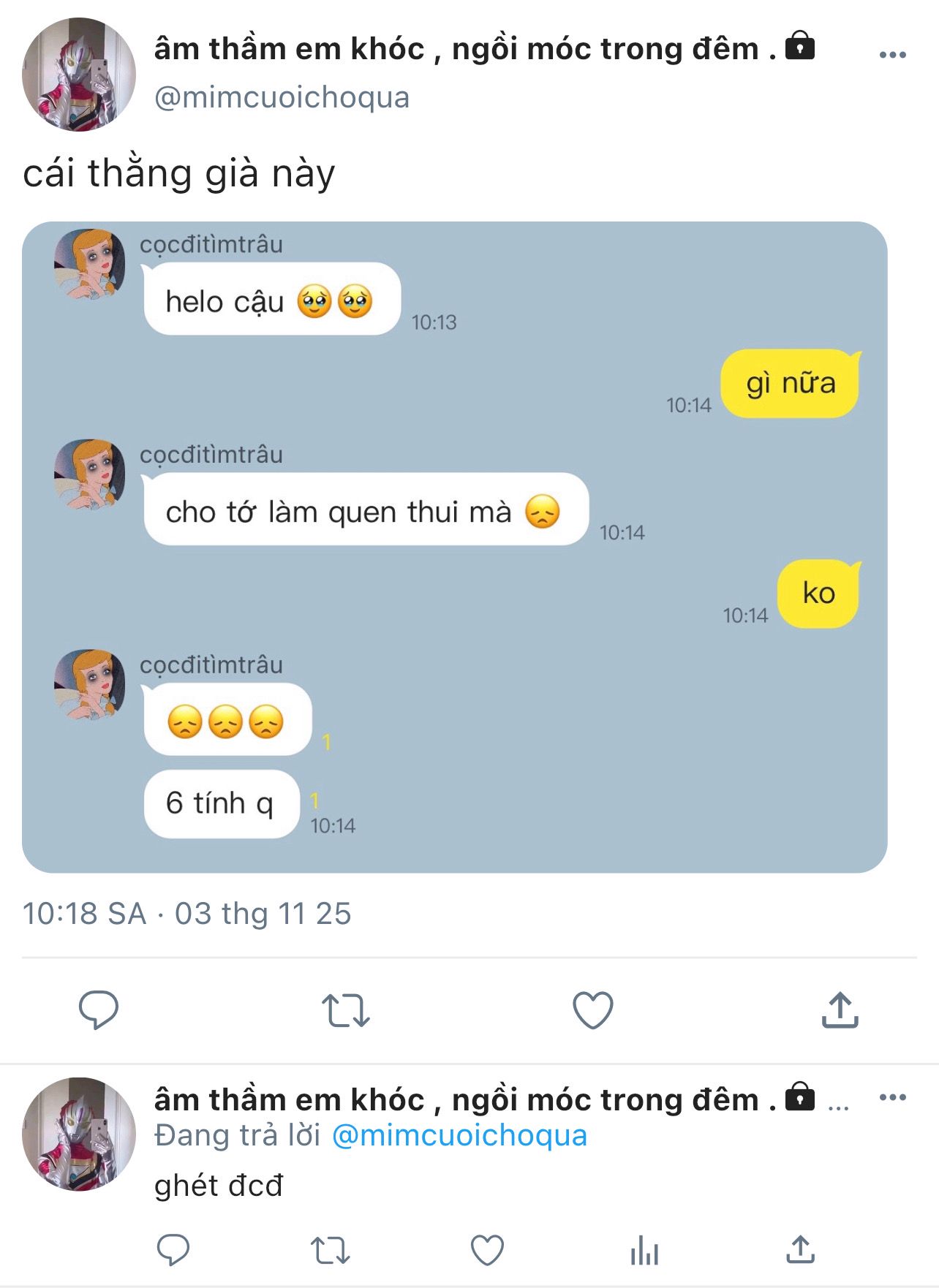The width and height of the screenshot is (939, 1288).
Task: Share the main tweet
Action: [840, 1010]
